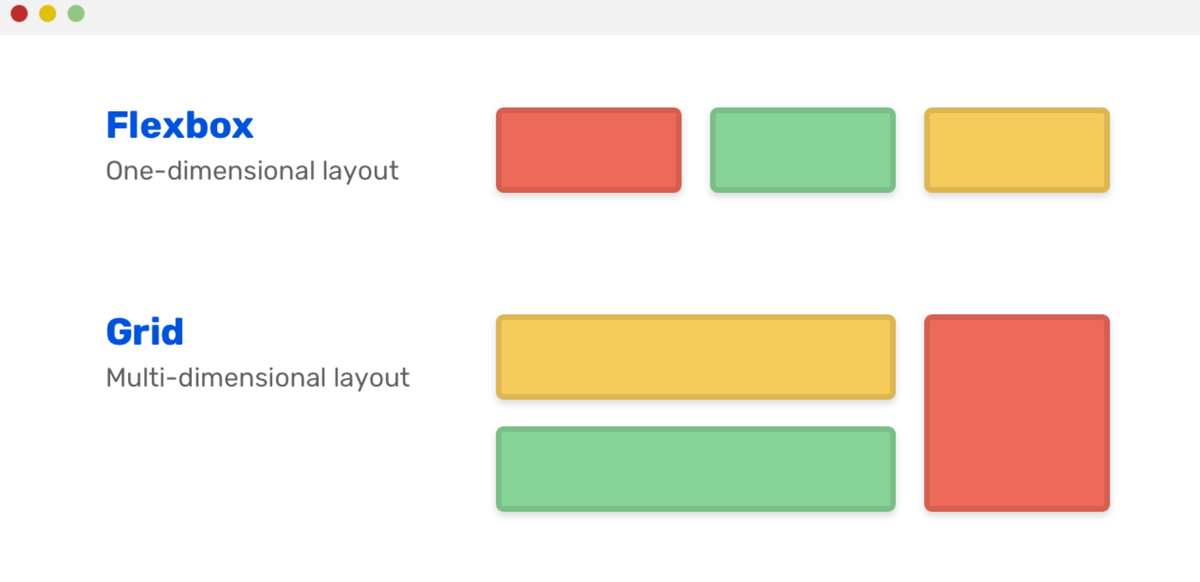Click the word 'layout' under Flexbox heading
The image size is (1200, 582).
coord(360,171)
